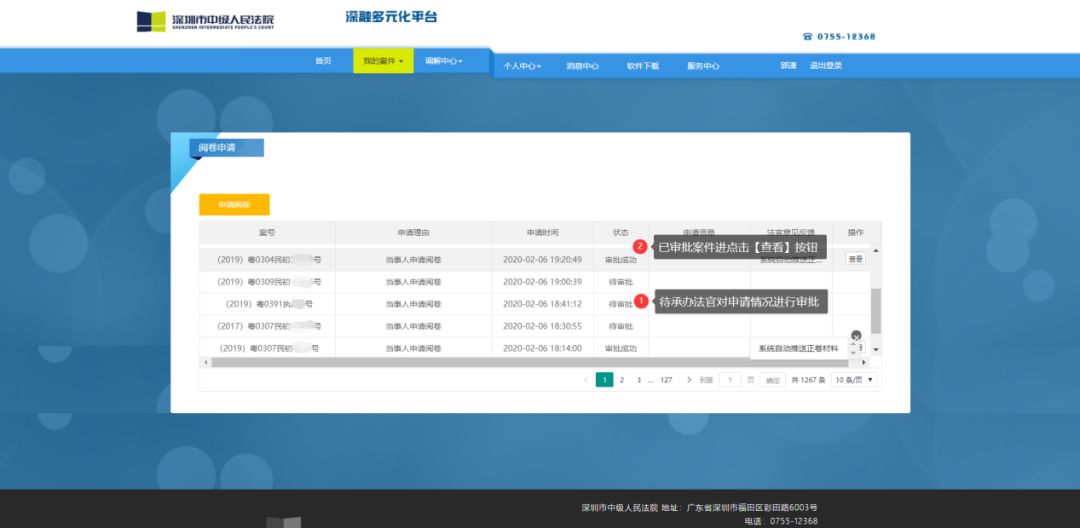Navigate to 首页 in the navigation bar

323,62
